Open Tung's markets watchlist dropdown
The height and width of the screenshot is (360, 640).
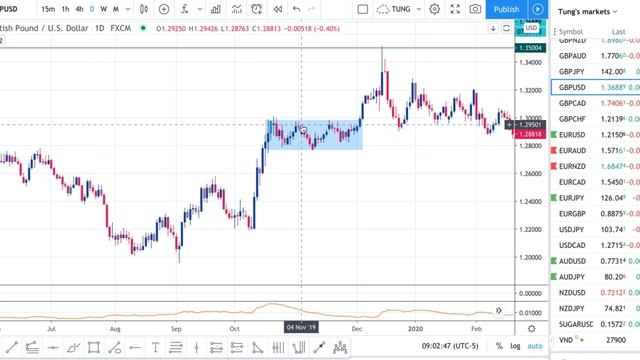(587, 12)
